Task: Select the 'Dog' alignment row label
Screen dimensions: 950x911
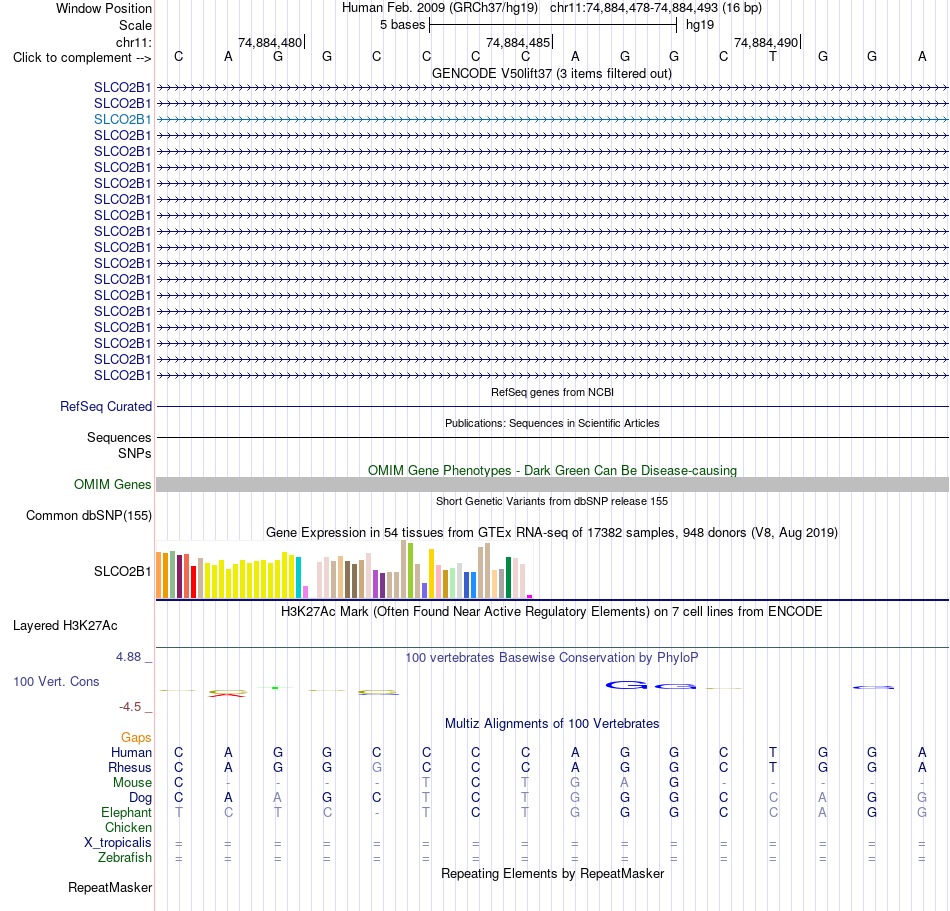Action: point(140,798)
